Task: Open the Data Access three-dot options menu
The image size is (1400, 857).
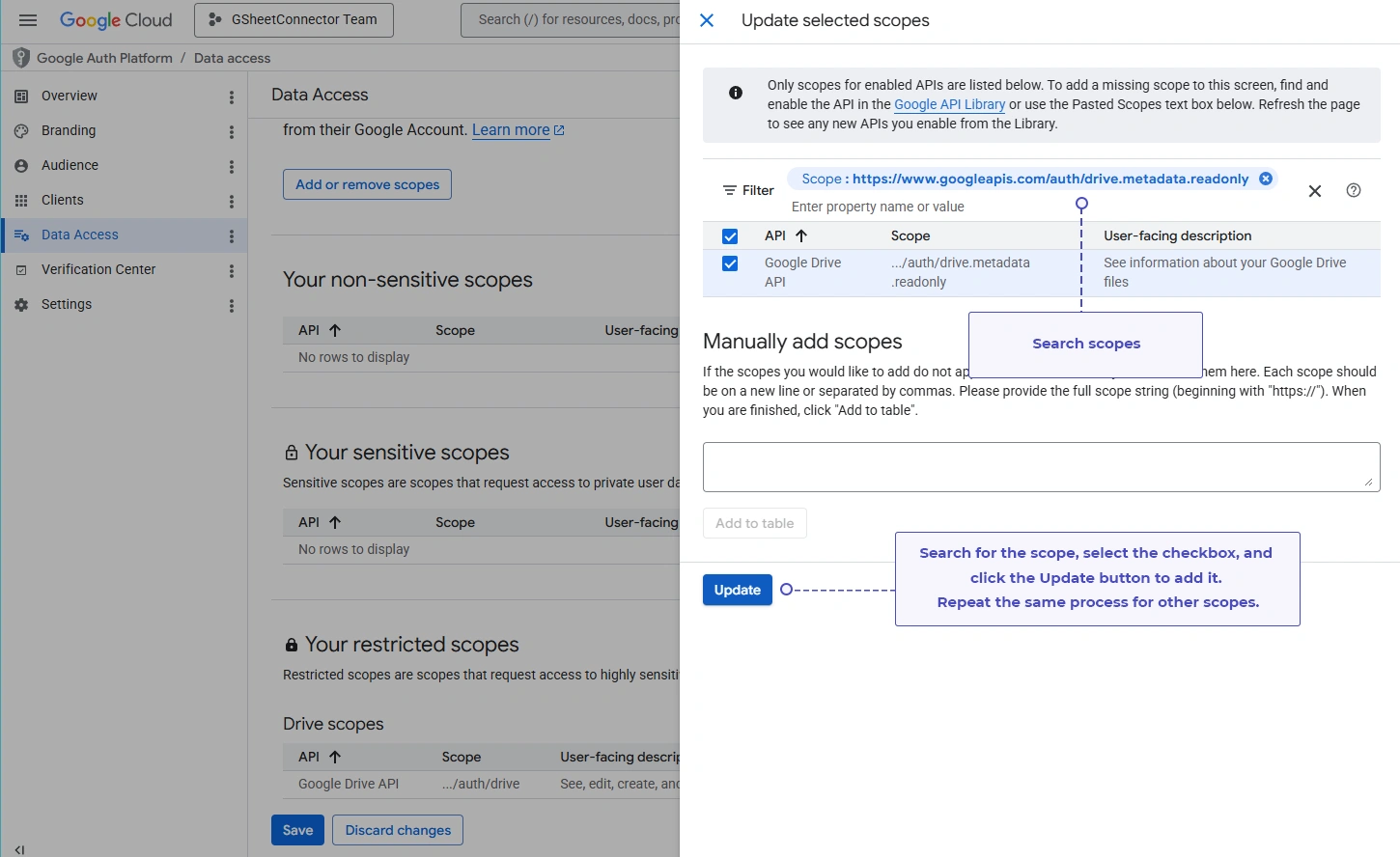Action: point(232,236)
